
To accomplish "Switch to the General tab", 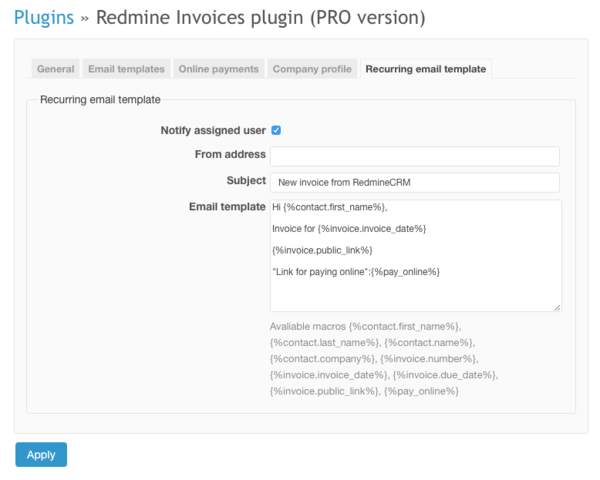I will coord(56,69).
